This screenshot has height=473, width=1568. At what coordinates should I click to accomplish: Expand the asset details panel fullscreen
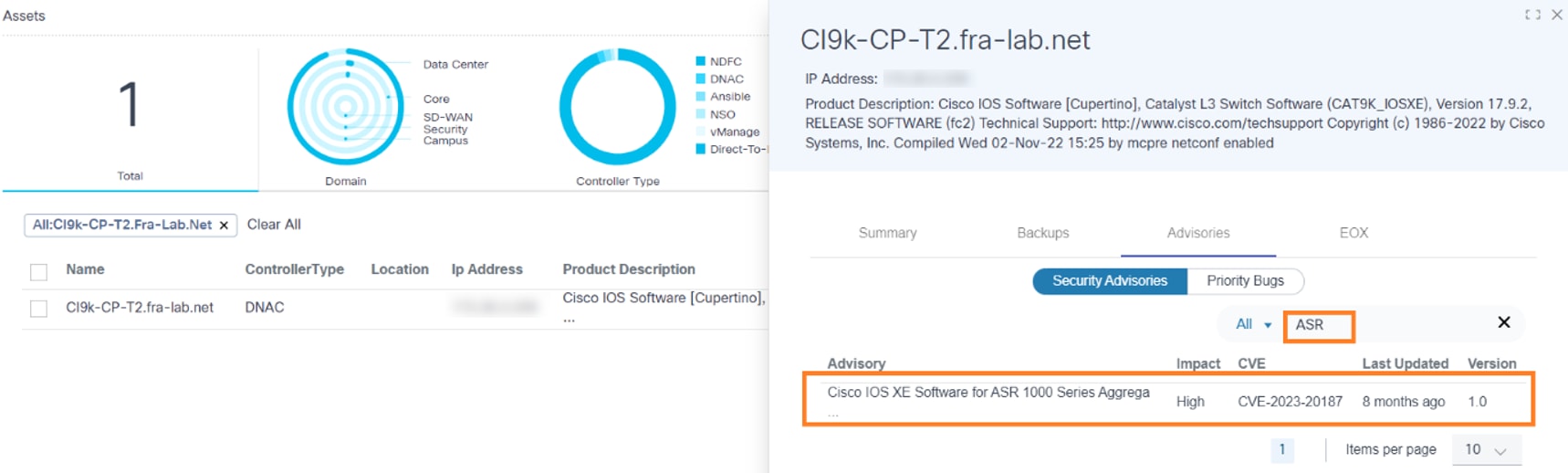[1532, 15]
